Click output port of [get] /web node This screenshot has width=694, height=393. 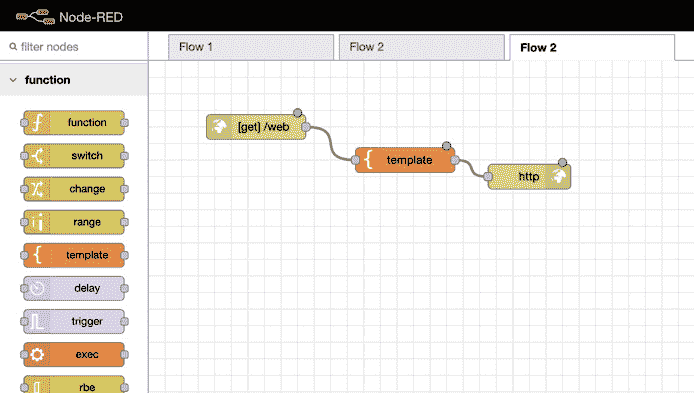pyautogui.click(x=306, y=127)
